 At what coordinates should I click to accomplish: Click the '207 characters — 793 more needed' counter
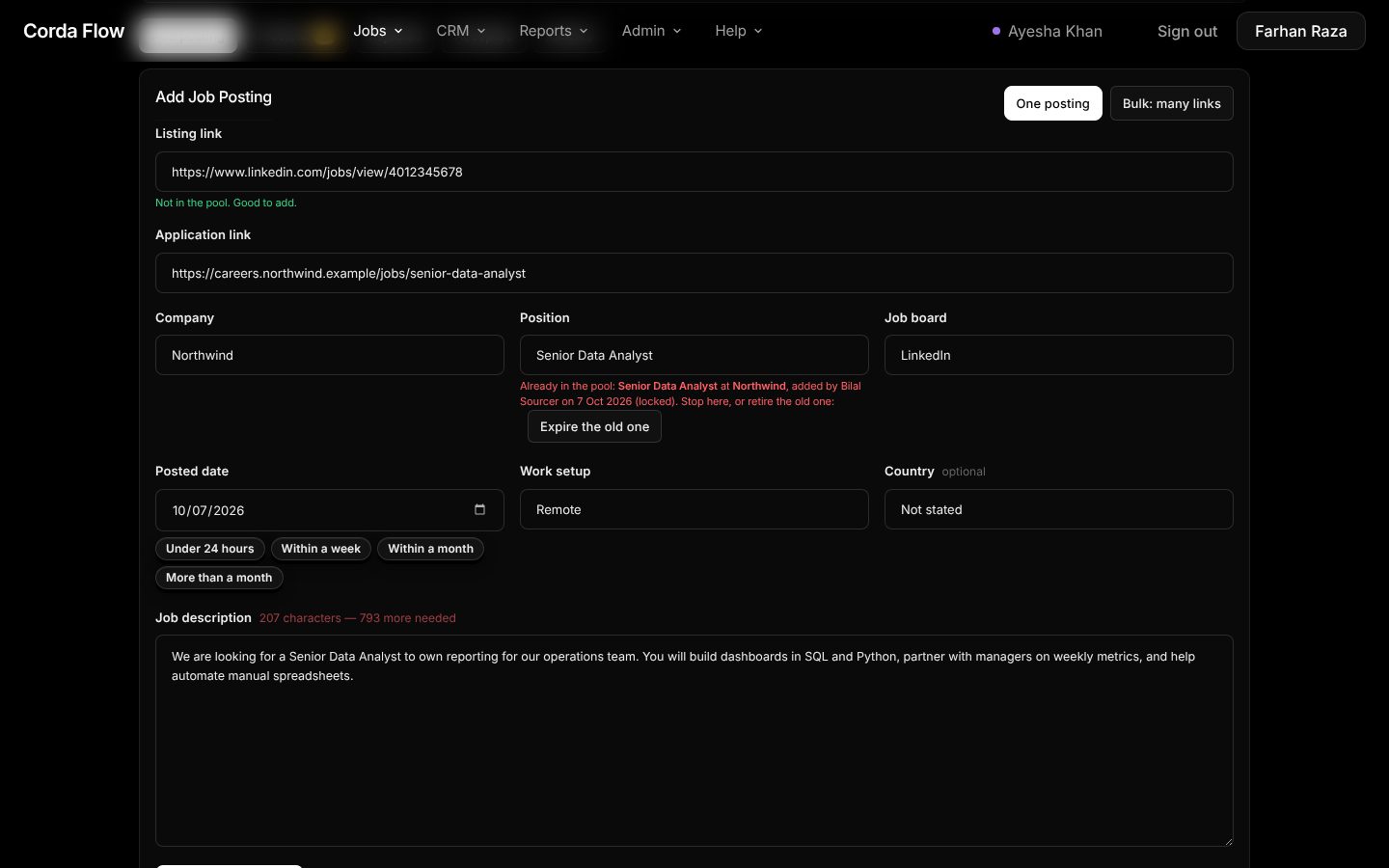[x=357, y=618]
